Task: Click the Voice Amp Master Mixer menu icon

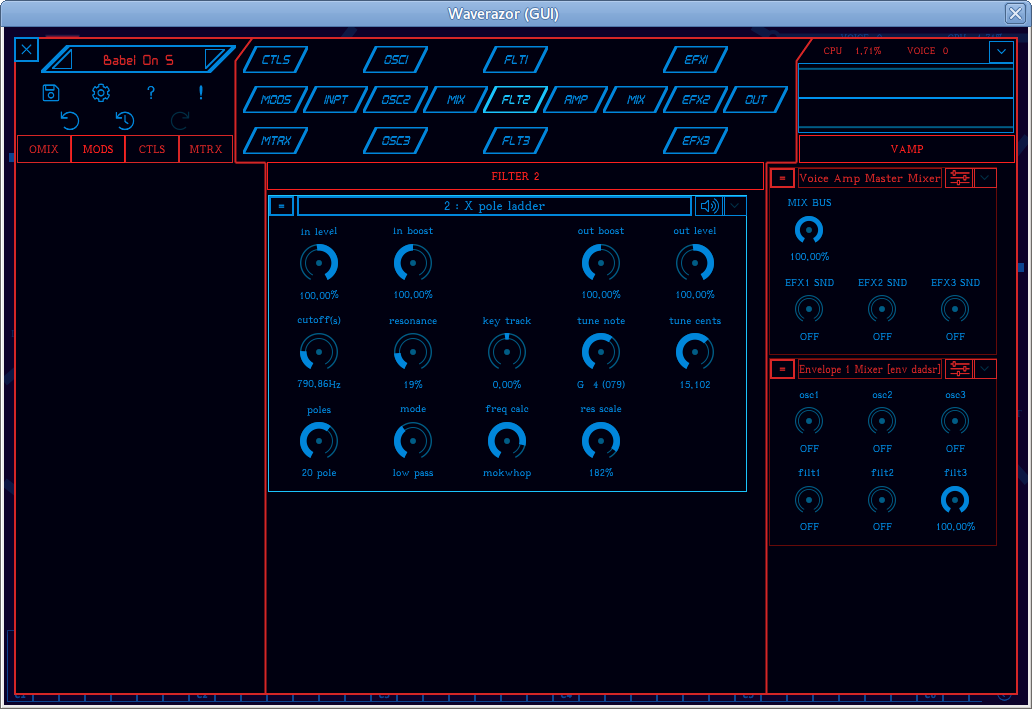Action: pyautogui.click(x=783, y=178)
